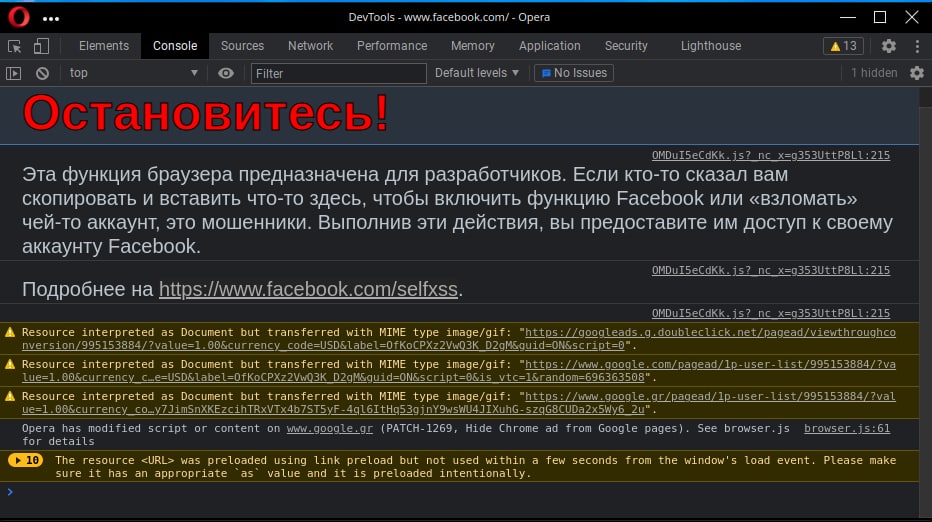Viewport: 932px width, 522px height.
Task: Open source link above the Russian paragraph
Action: point(771,155)
